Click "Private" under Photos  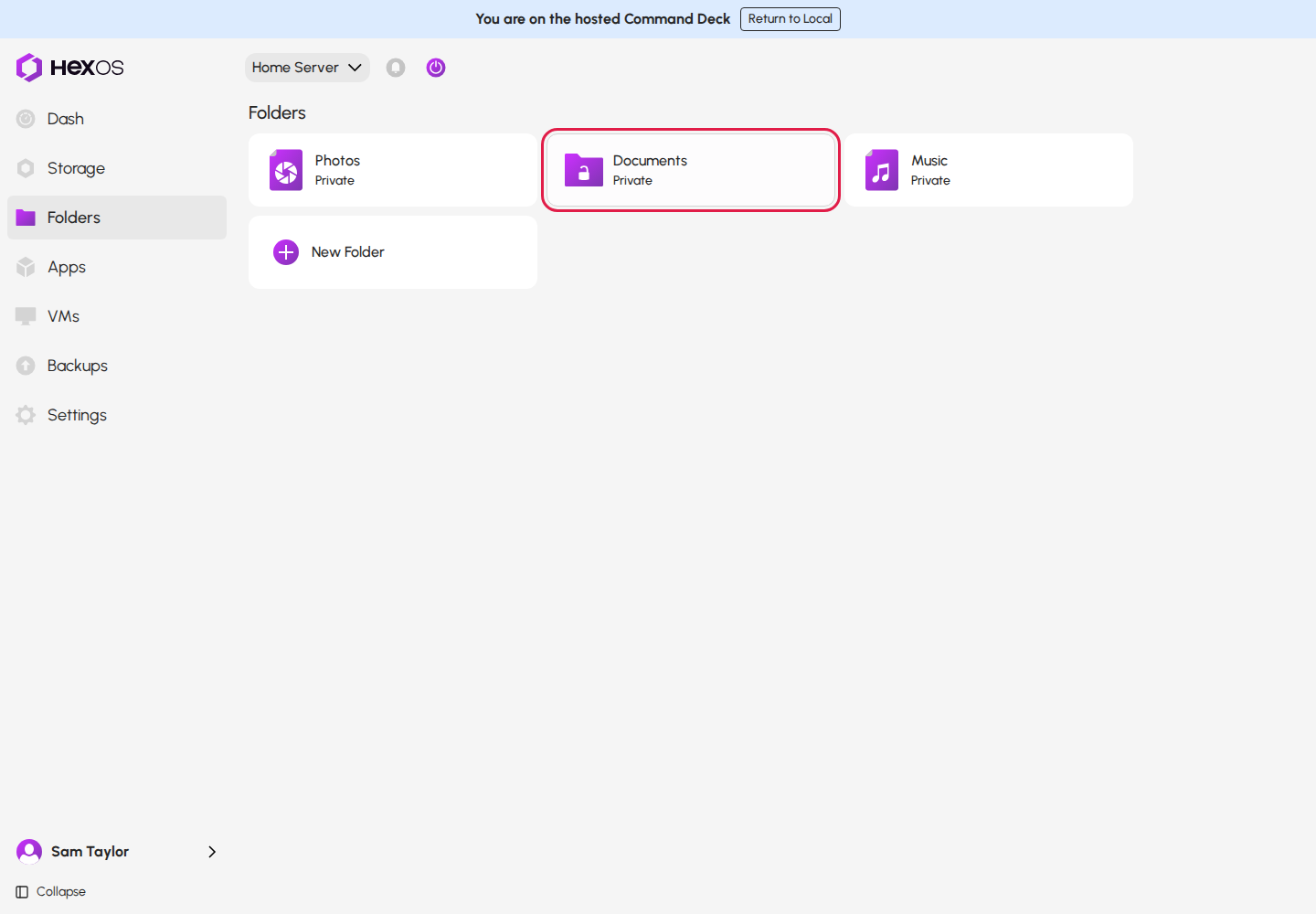[x=334, y=181]
